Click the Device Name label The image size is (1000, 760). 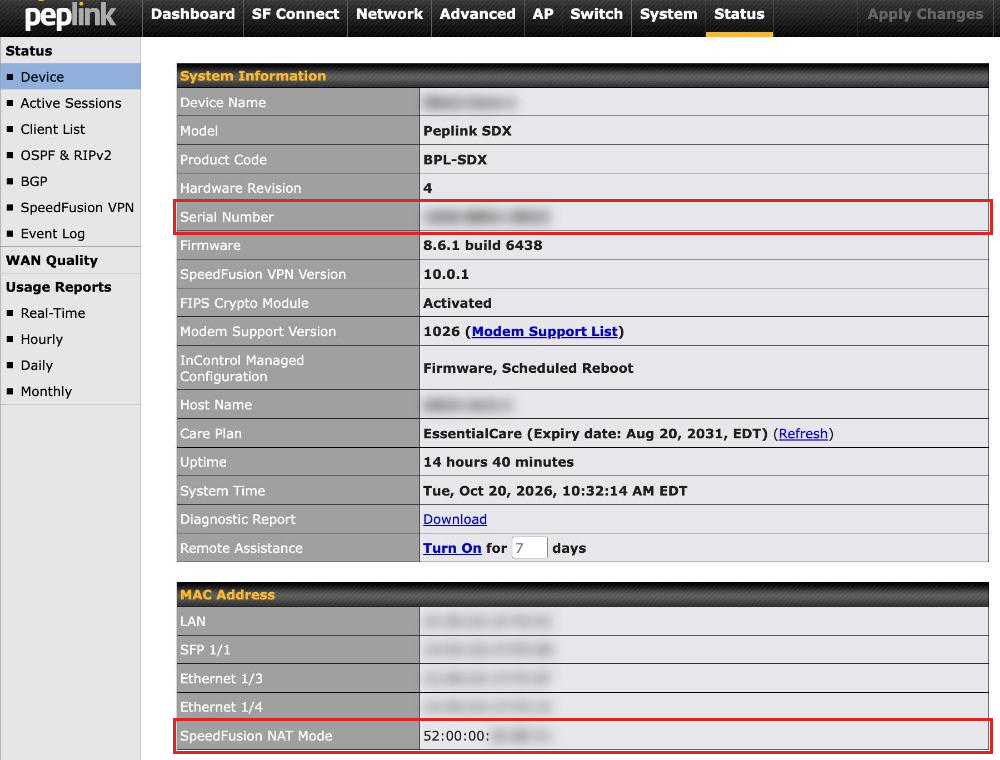pyautogui.click(x=223, y=102)
